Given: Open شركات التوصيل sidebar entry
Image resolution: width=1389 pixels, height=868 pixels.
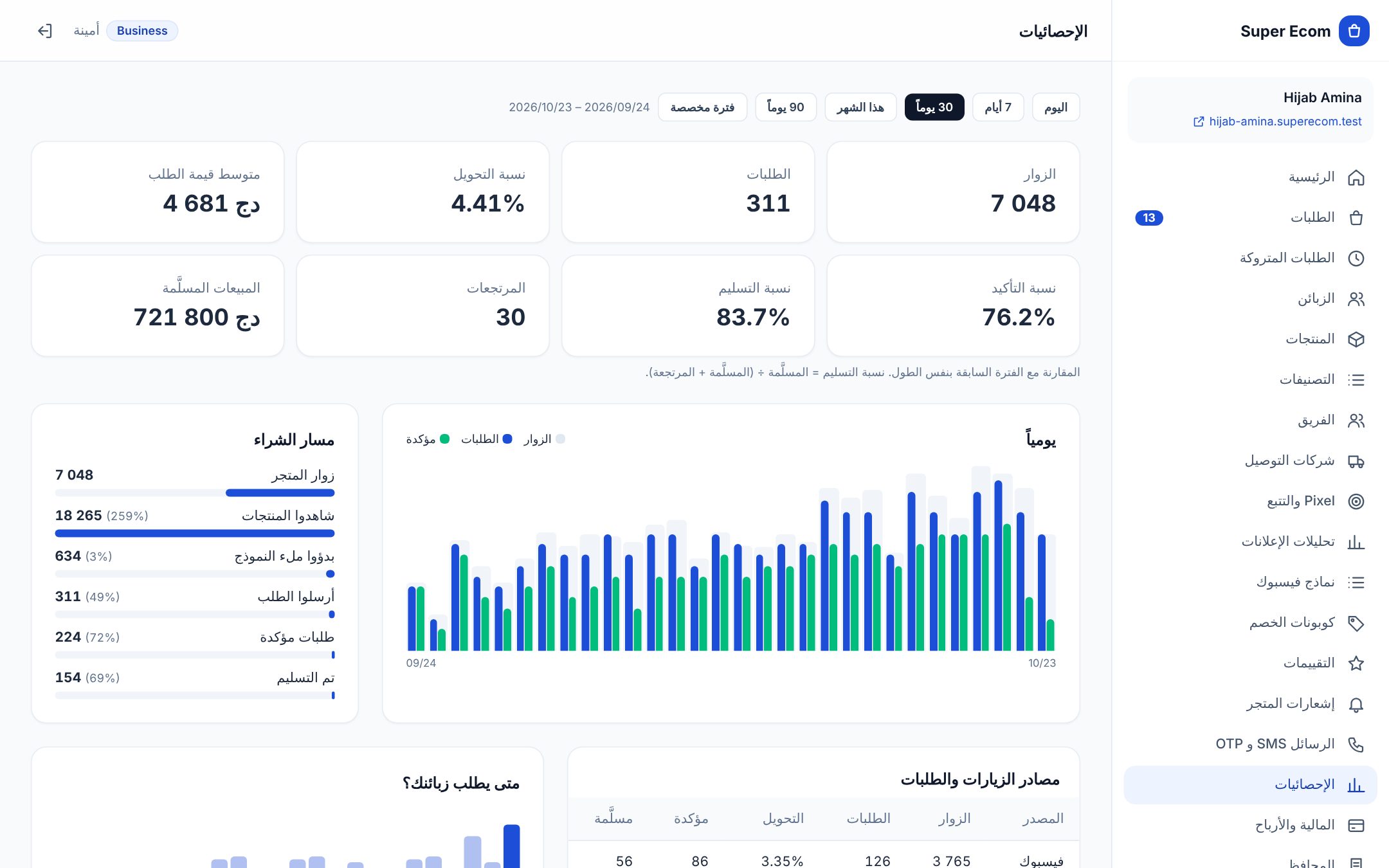Looking at the screenshot, I should tap(1250, 461).
